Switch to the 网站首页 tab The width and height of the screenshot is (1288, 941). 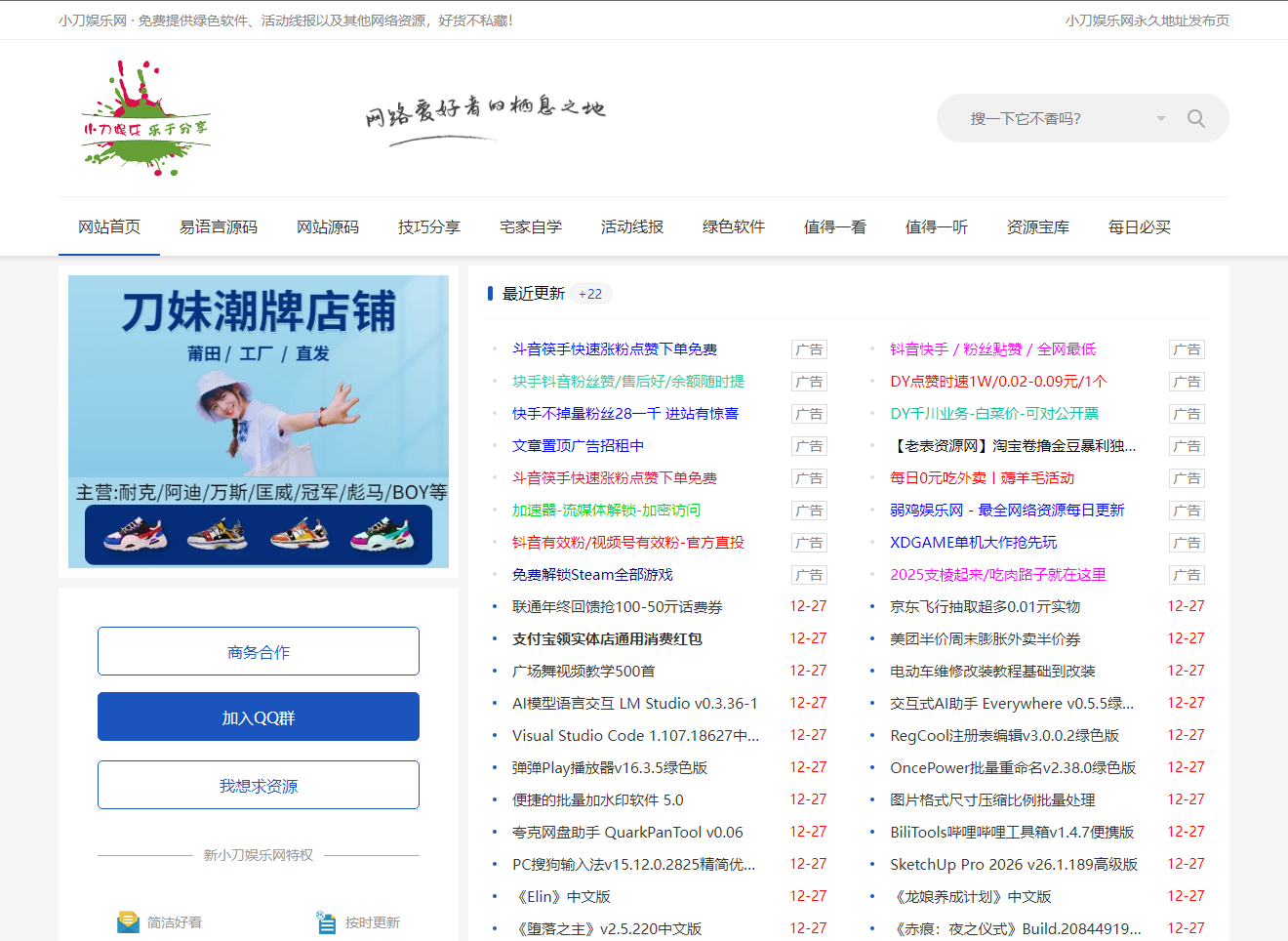point(108,226)
